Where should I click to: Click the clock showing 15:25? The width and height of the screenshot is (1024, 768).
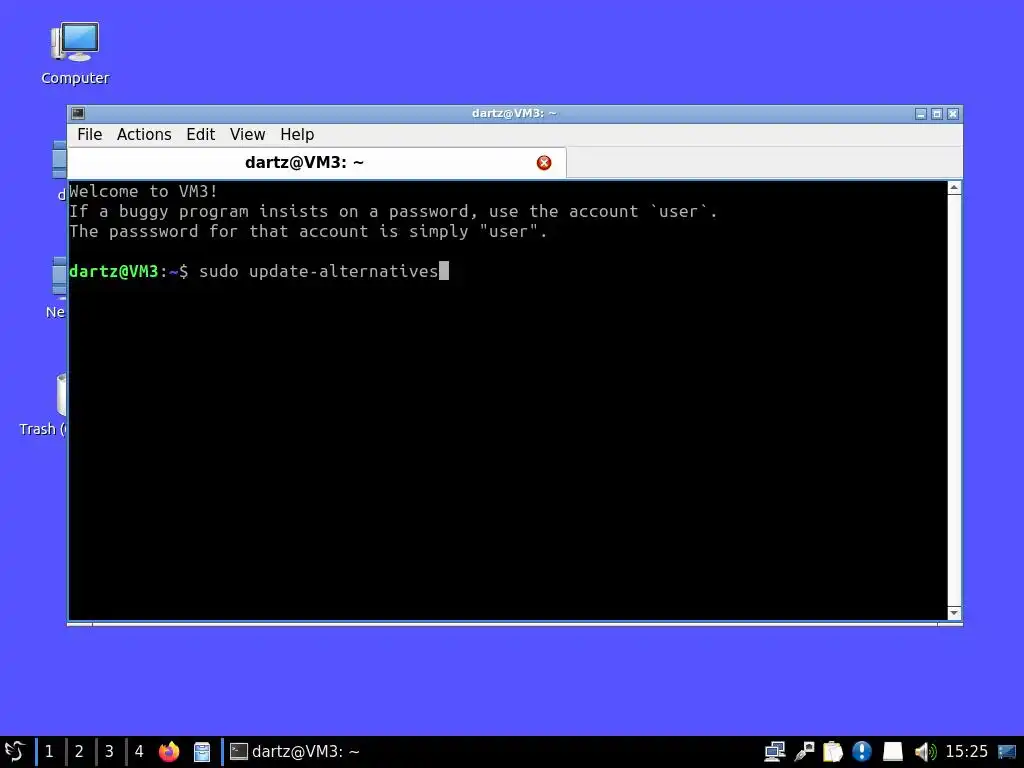click(967, 752)
